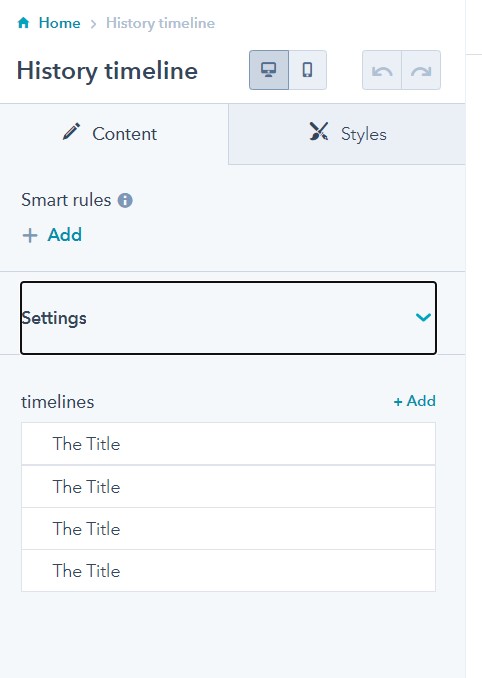
Task: Click the pencil icon on Content tab
Action: coord(71,131)
